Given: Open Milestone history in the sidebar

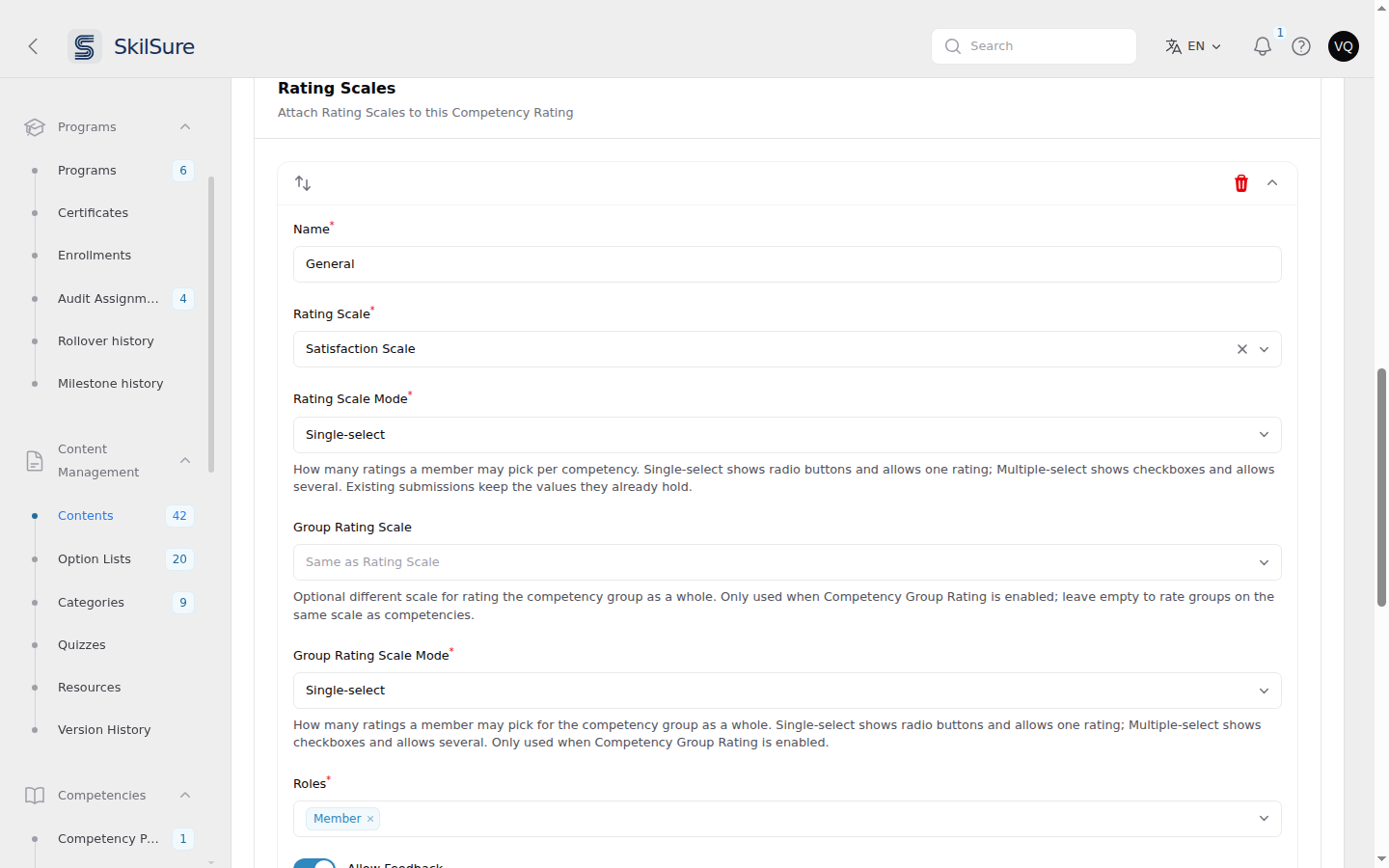Looking at the screenshot, I should [x=111, y=384].
